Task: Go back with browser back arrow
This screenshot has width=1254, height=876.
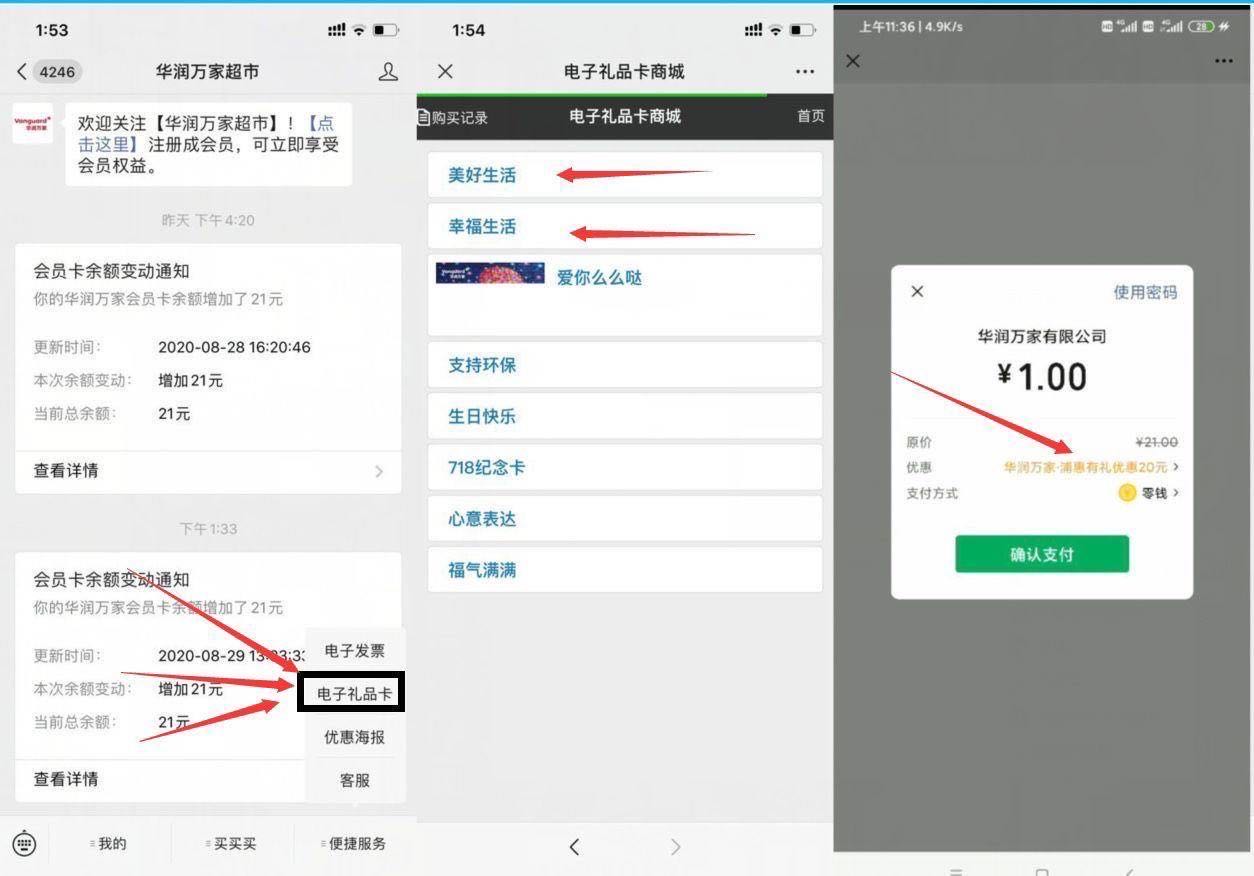Action: coord(574,847)
